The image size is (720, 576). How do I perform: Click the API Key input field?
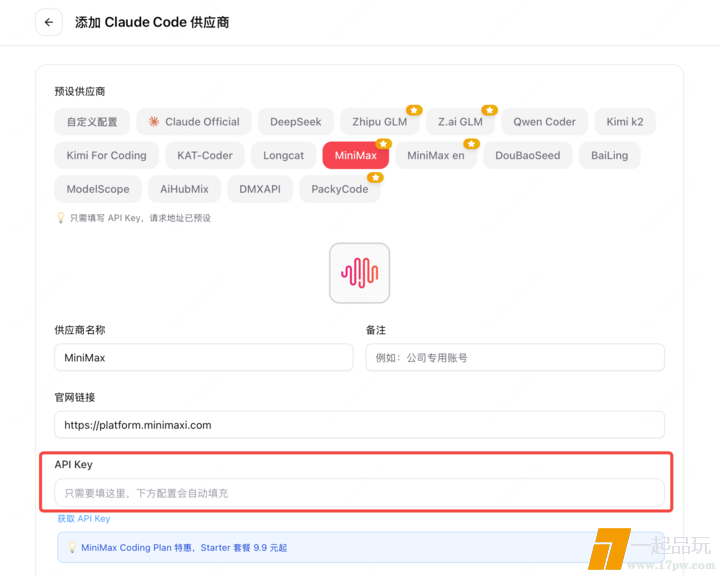[x=359, y=493]
